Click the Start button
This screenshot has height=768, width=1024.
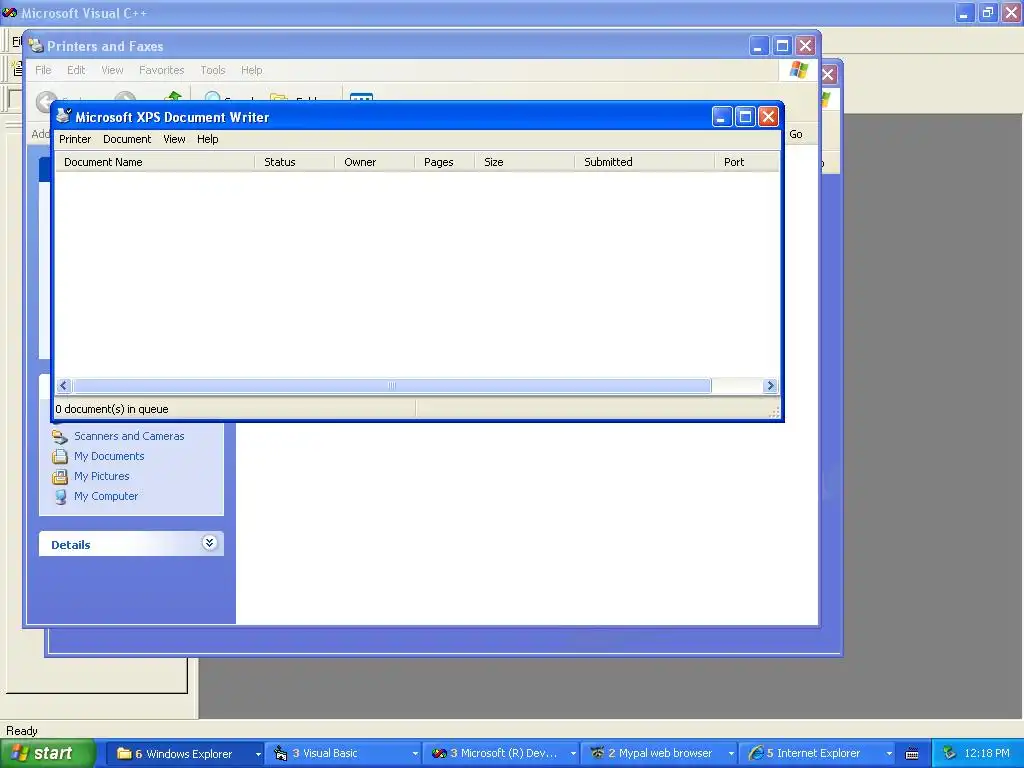point(48,753)
